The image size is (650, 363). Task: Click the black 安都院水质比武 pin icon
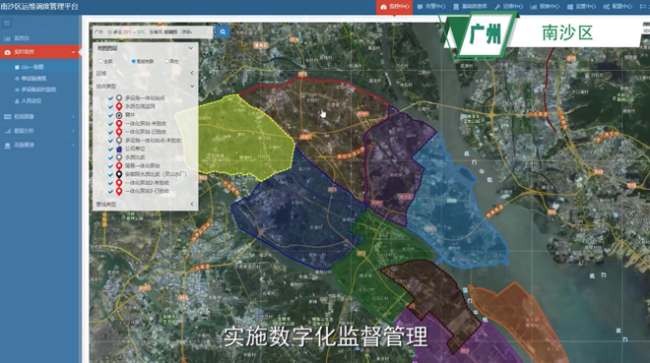coord(119,174)
